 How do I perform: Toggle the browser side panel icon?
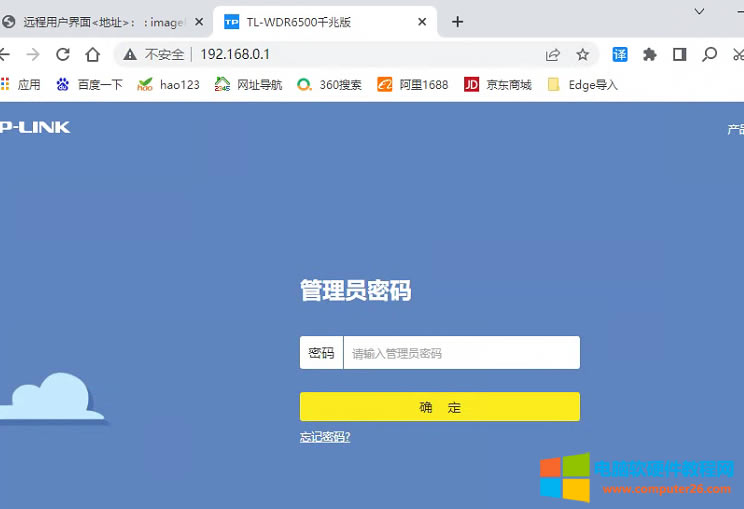coord(679,54)
